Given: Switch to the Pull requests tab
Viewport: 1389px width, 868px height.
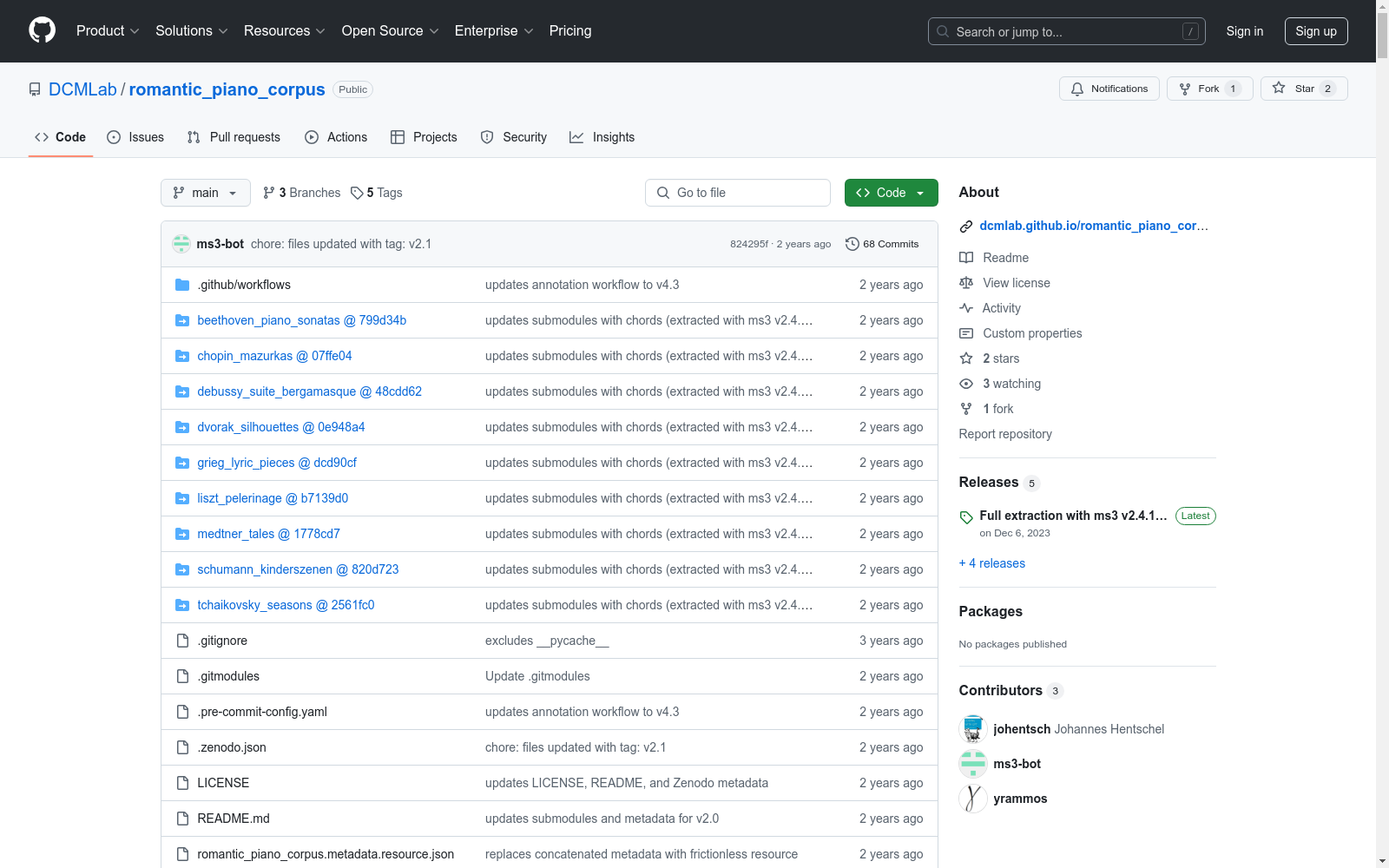Looking at the screenshot, I should coord(234,137).
